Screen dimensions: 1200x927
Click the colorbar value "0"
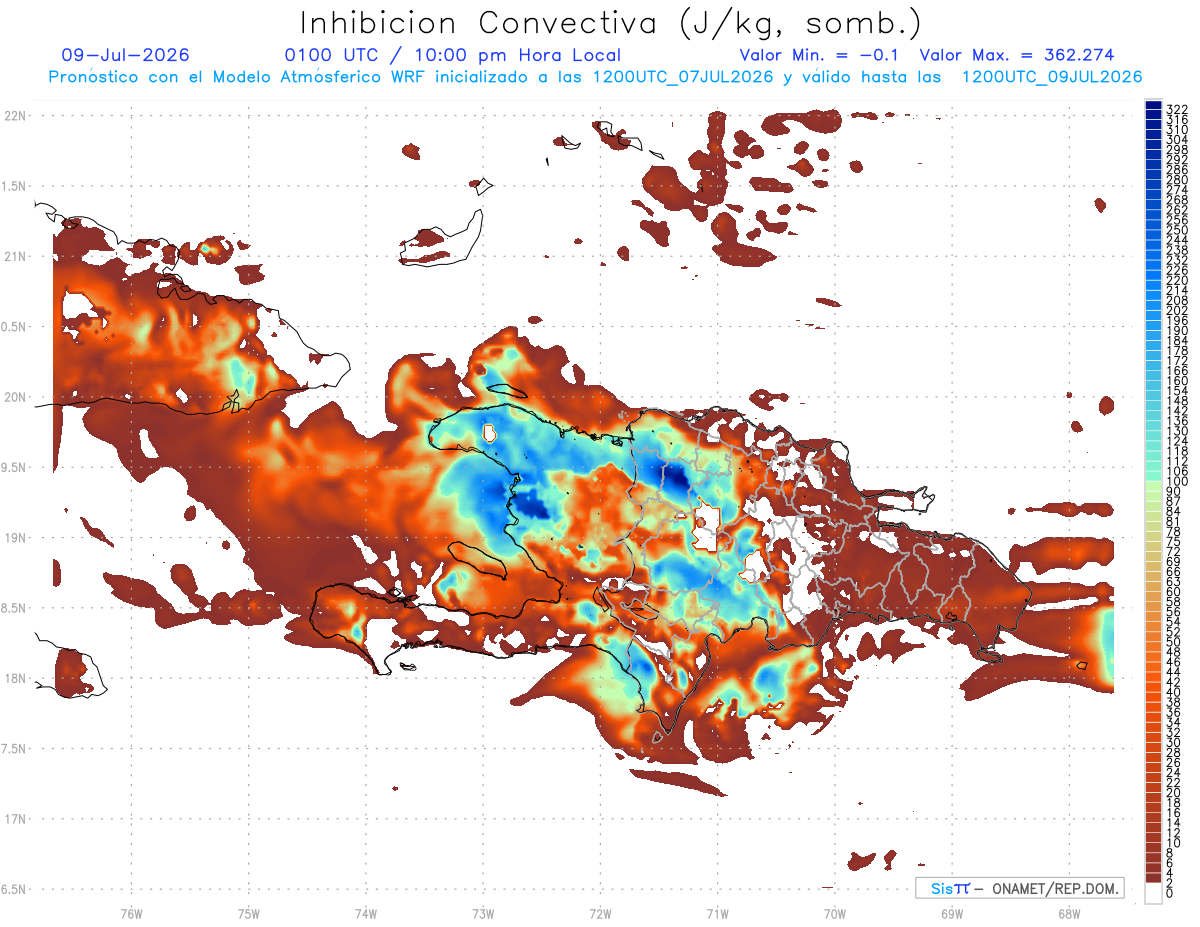(1170, 895)
